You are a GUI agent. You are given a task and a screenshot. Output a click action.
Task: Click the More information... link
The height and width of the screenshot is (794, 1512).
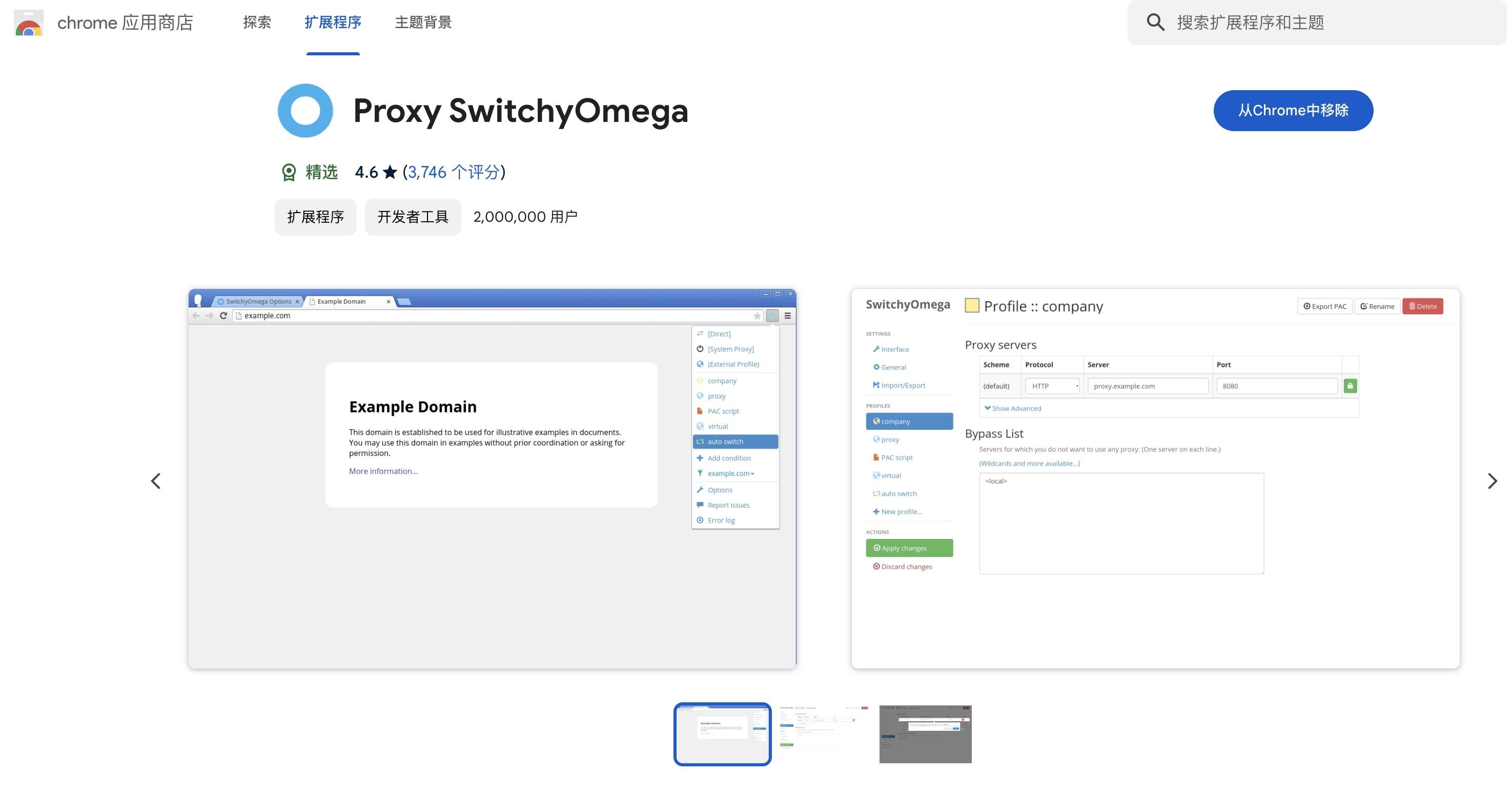[x=383, y=471]
